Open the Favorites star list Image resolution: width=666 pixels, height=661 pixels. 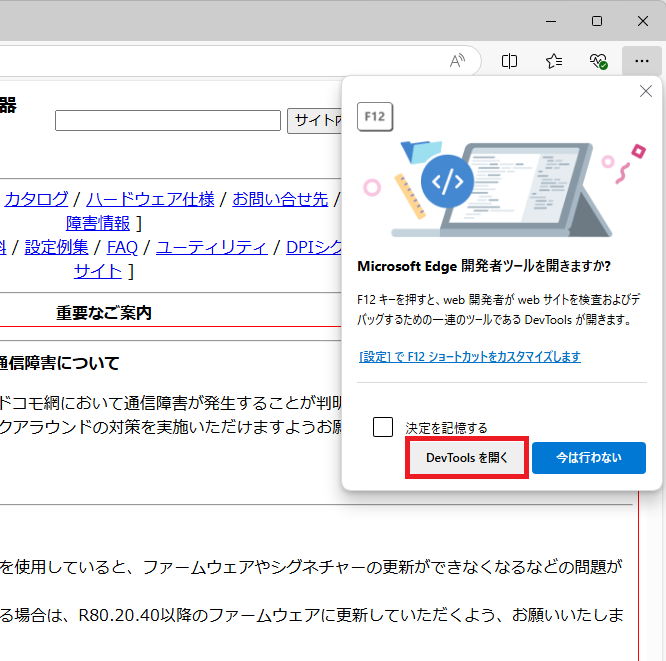click(x=554, y=61)
